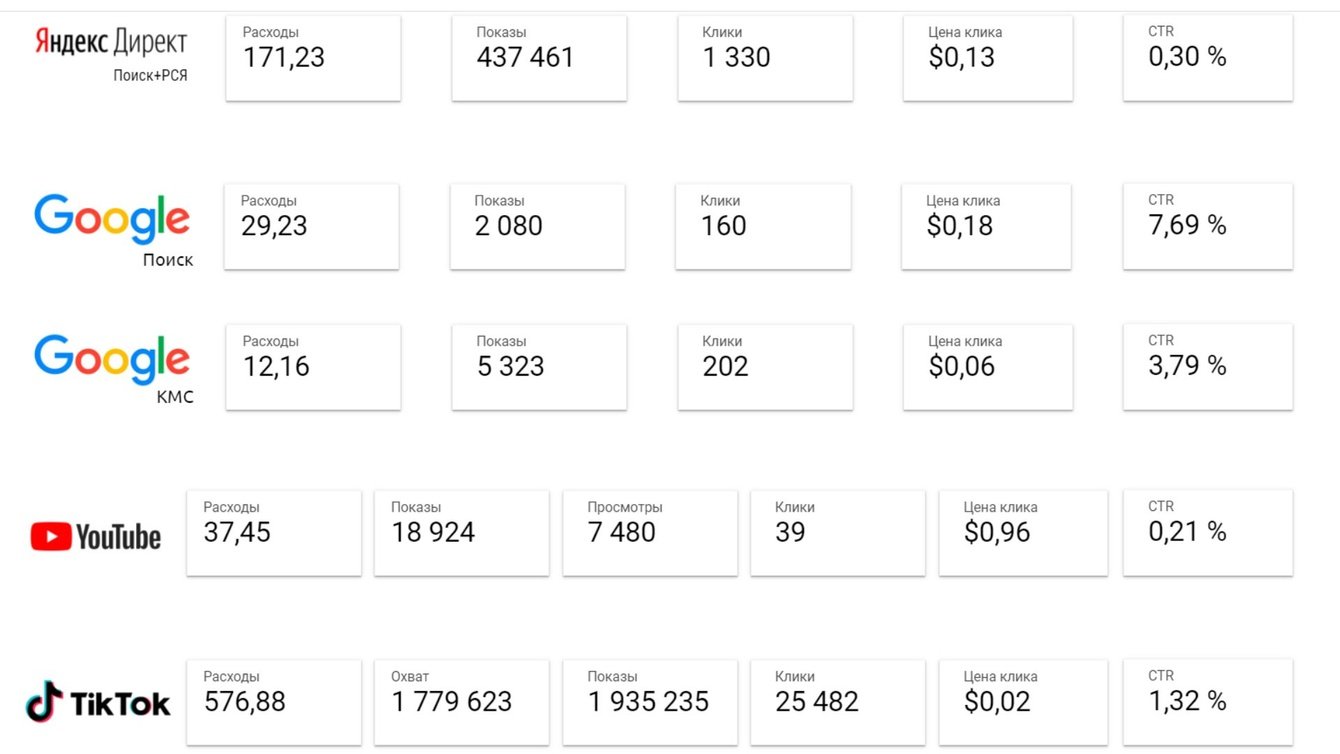The height and width of the screenshot is (754, 1340).
Task: Select YouTube Просмотры card showing 7 480
Action: tap(650, 533)
